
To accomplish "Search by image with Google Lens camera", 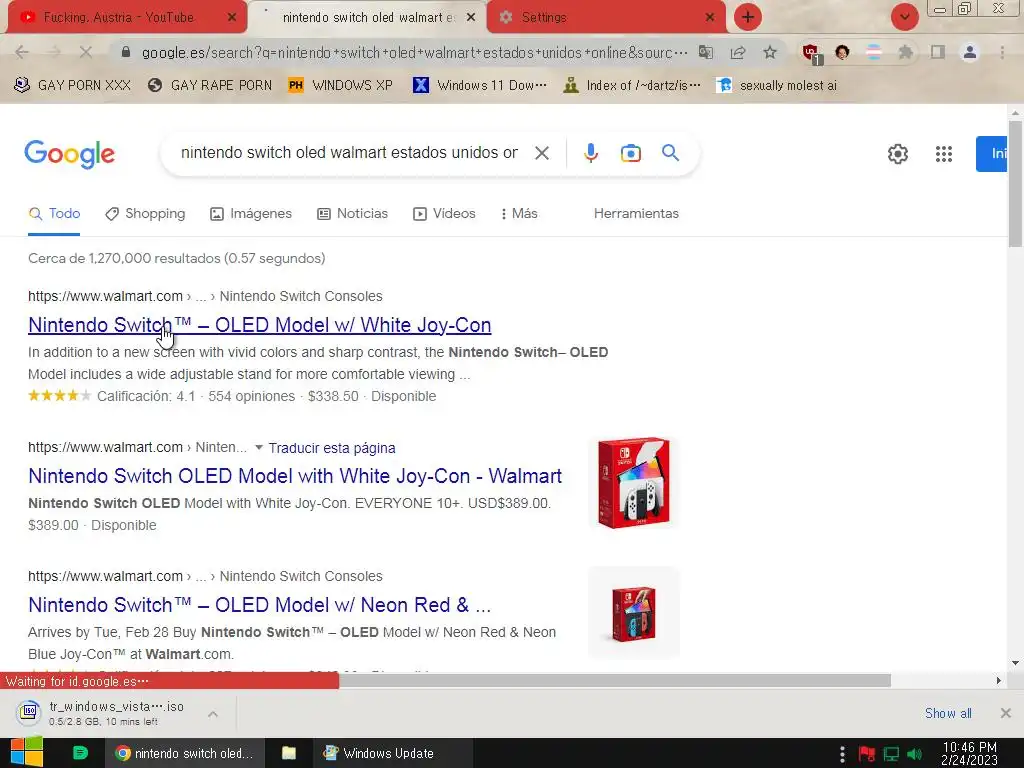I will tap(630, 153).
